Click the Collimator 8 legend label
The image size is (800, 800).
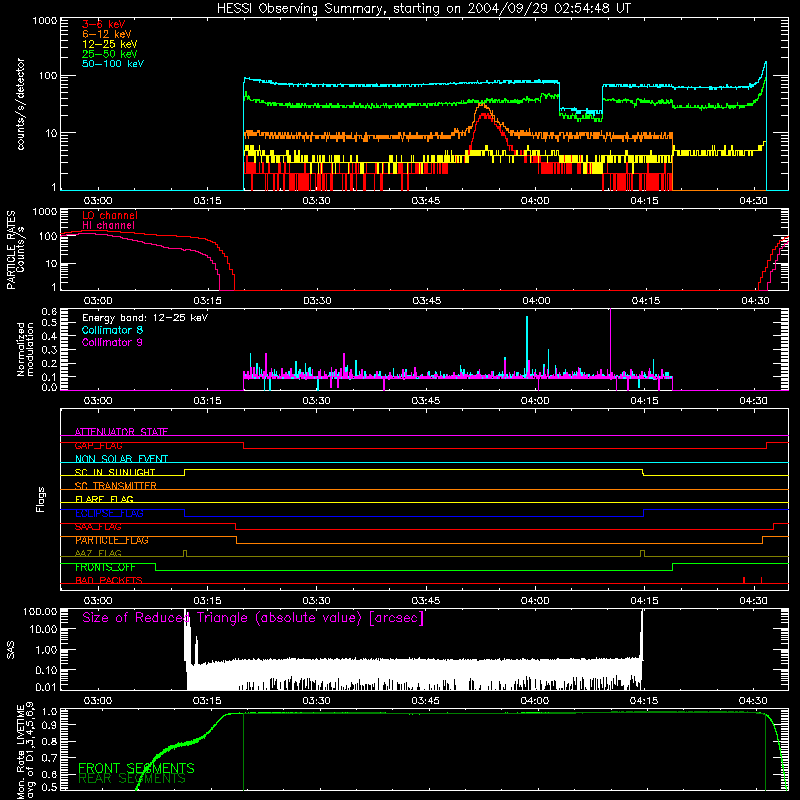tap(112, 330)
